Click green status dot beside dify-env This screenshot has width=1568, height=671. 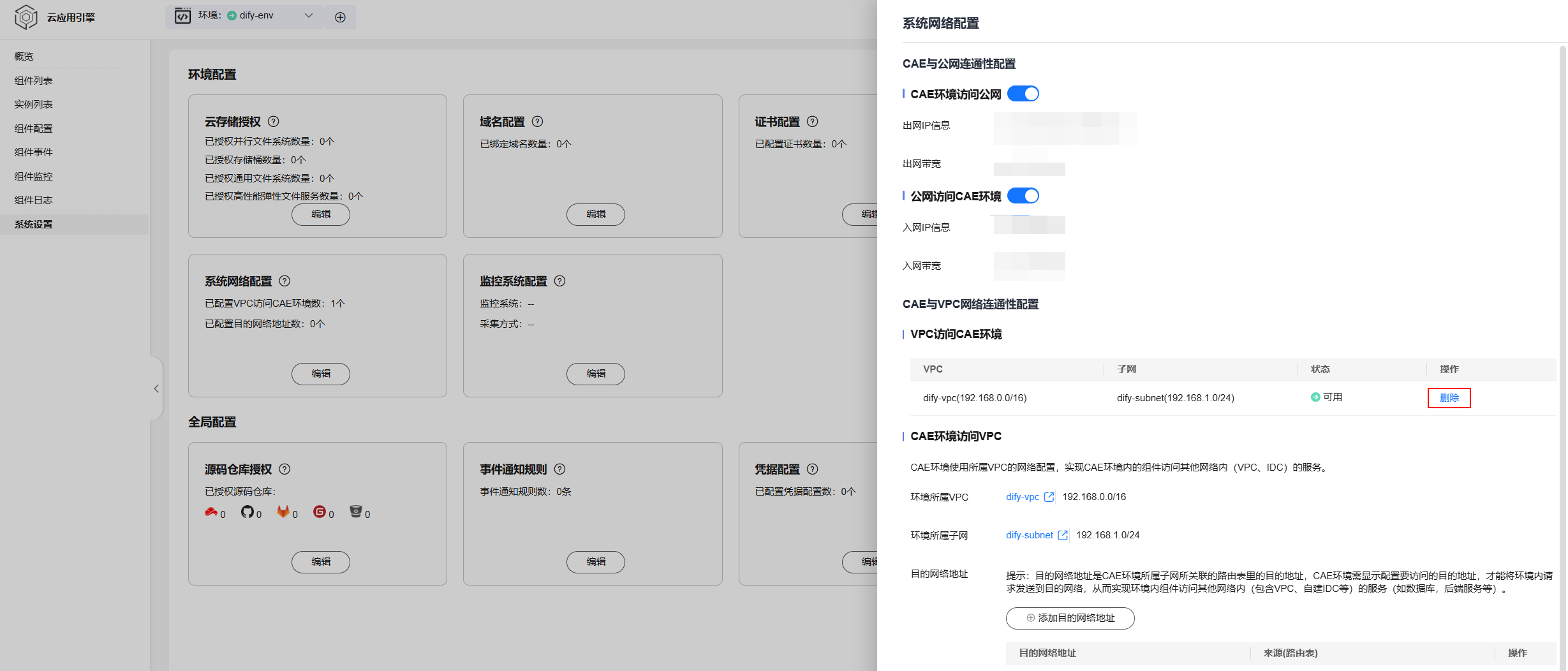tap(232, 15)
